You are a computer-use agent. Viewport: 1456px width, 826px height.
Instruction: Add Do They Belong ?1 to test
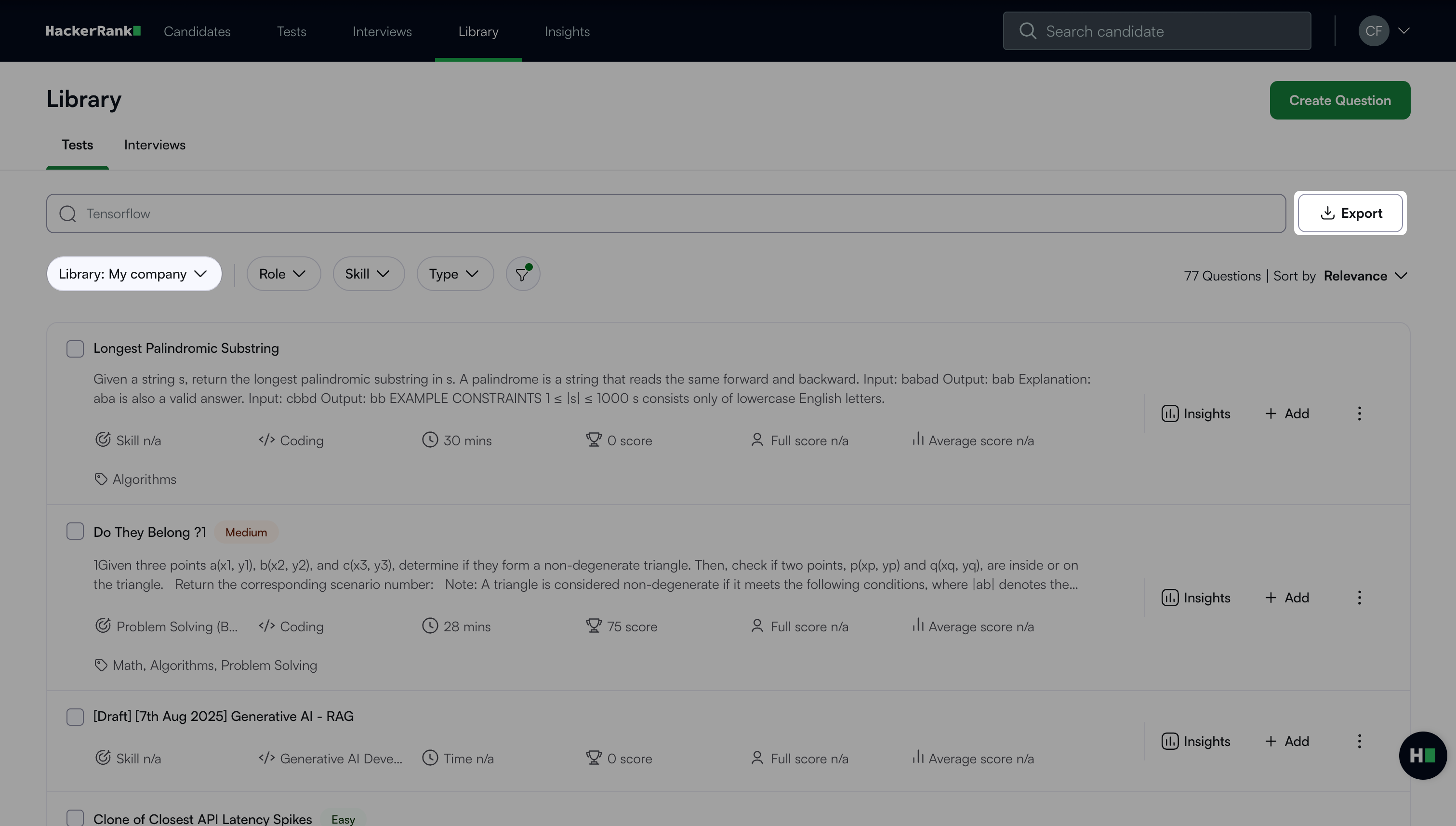pos(1286,598)
